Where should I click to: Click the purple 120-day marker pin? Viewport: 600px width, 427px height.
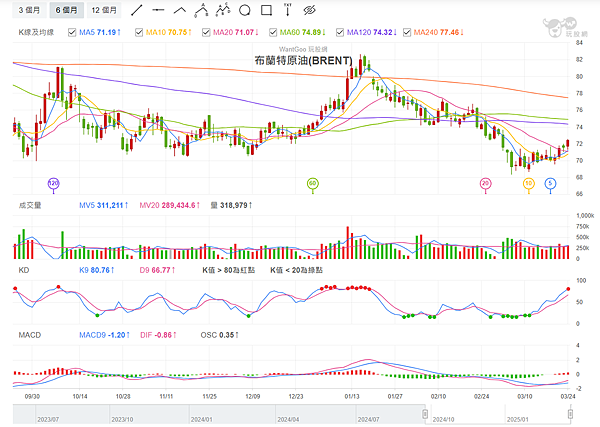[53, 184]
